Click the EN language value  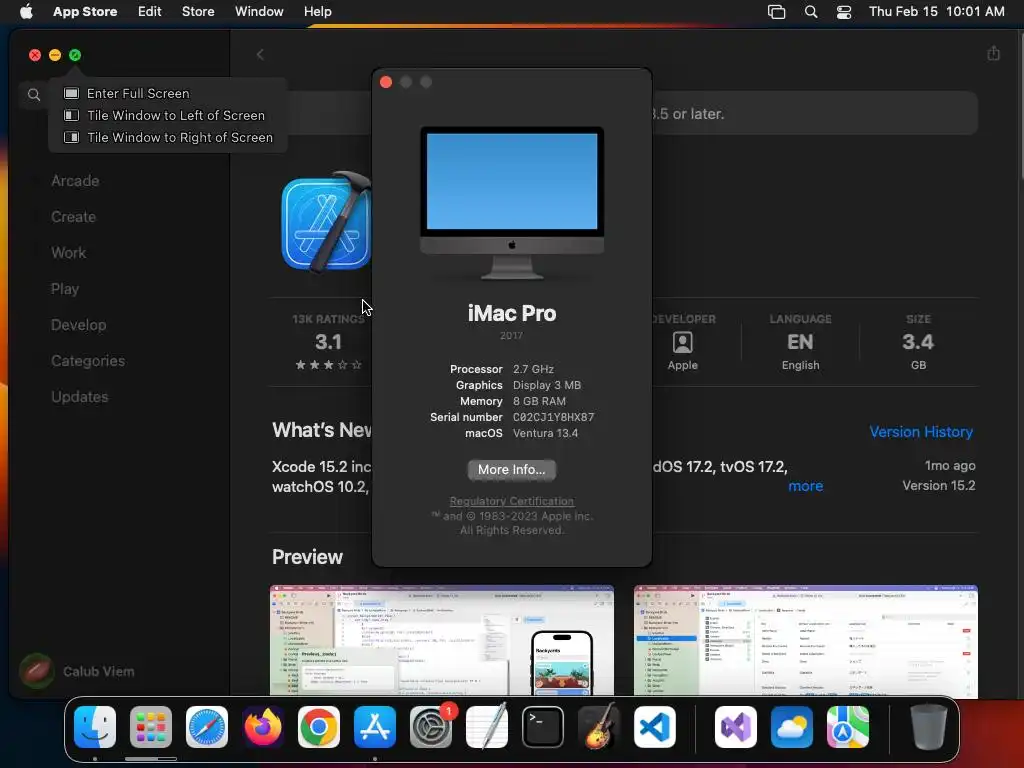800,342
